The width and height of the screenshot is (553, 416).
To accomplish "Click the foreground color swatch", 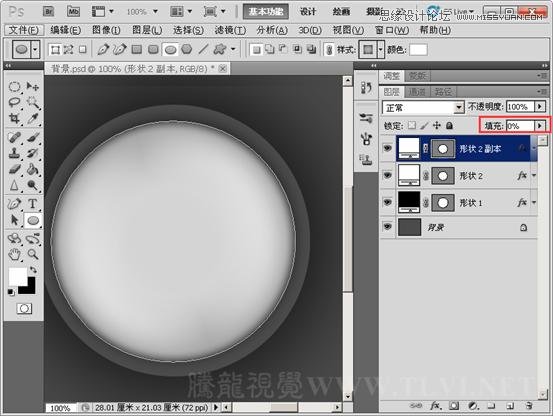I will point(18,277).
